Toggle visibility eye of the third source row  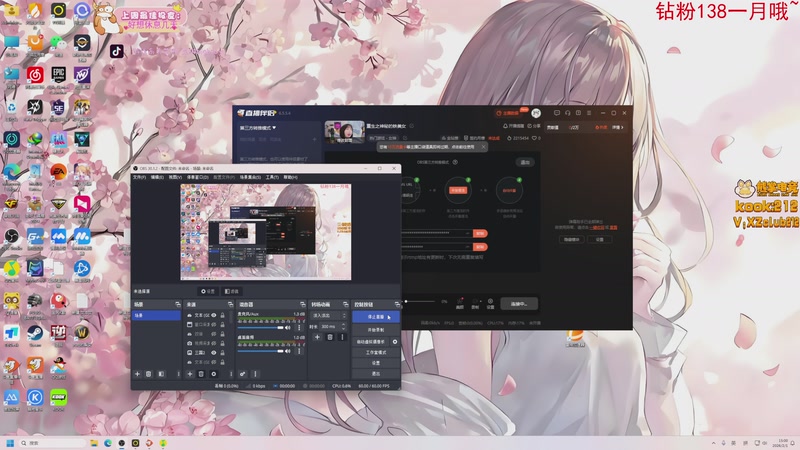[214, 334]
